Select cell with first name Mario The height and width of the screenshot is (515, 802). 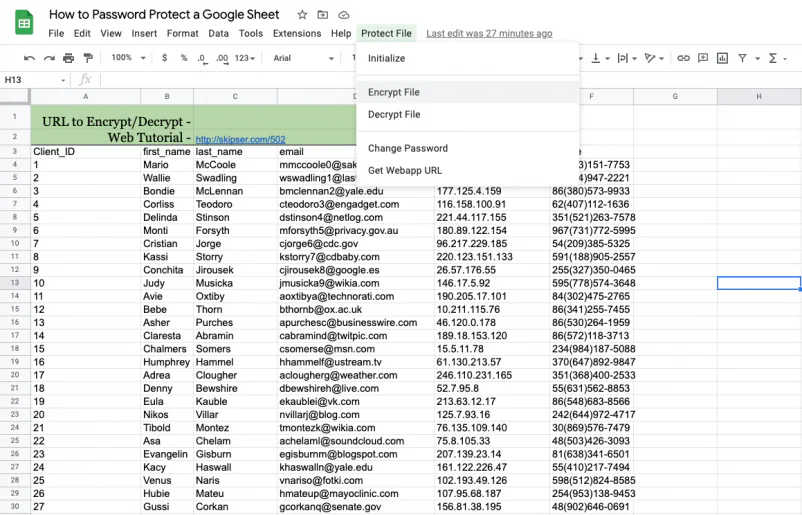pos(167,165)
